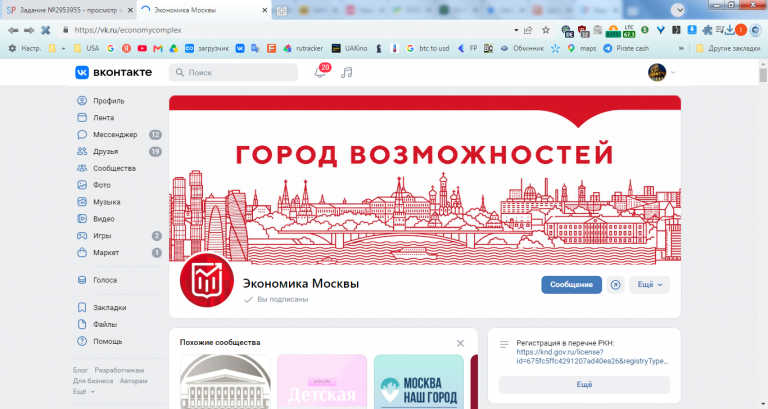Expand the Ещё footer menu in sidebar
The height and width of the screenshot is (409, 768).
tap(84, 391)
